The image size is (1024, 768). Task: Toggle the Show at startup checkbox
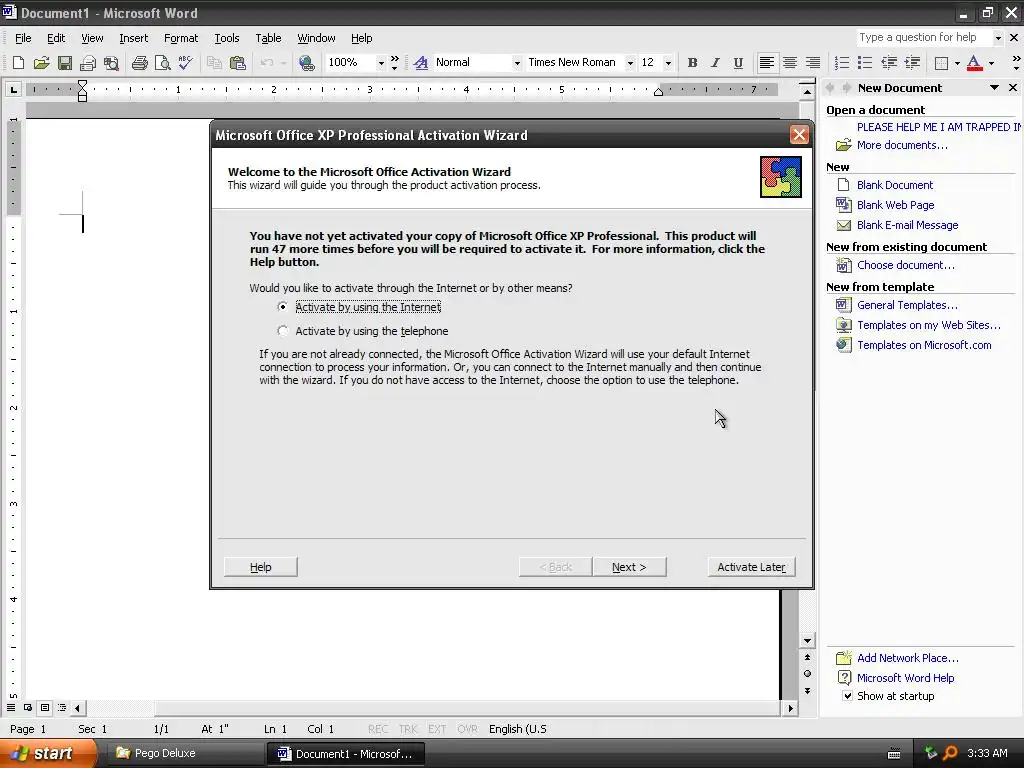(847, 696)
